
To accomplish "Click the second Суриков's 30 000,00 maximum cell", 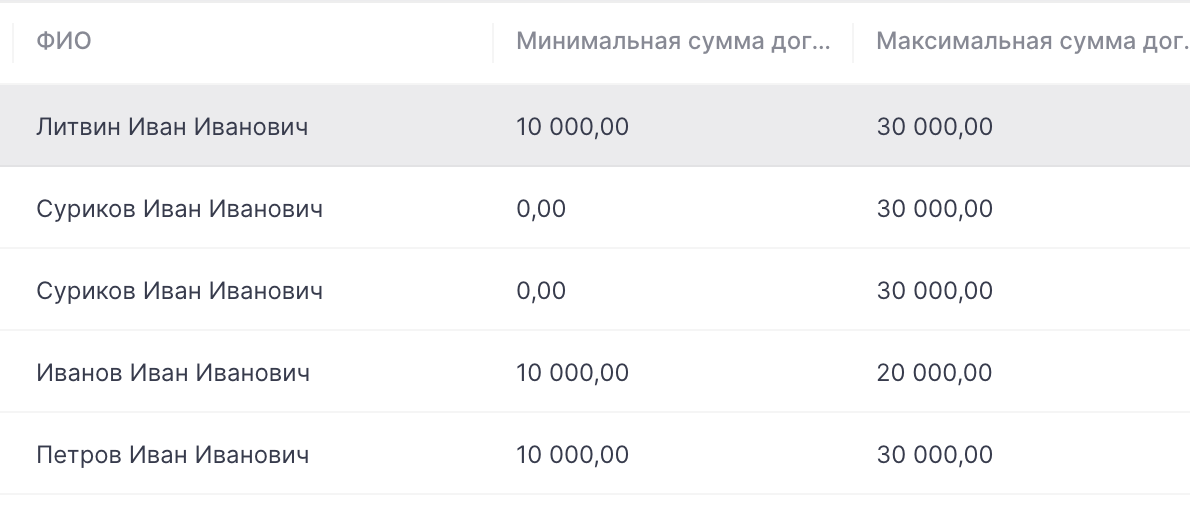I will (935, 291).
